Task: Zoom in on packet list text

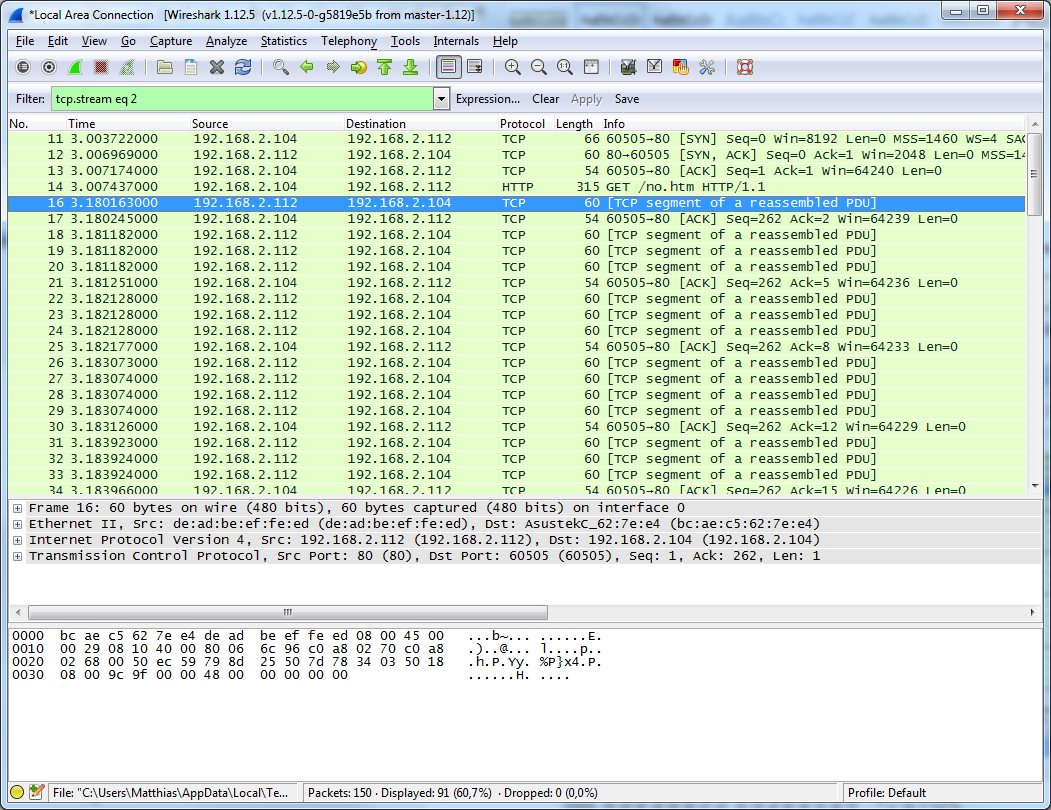Action: point(513,67)
